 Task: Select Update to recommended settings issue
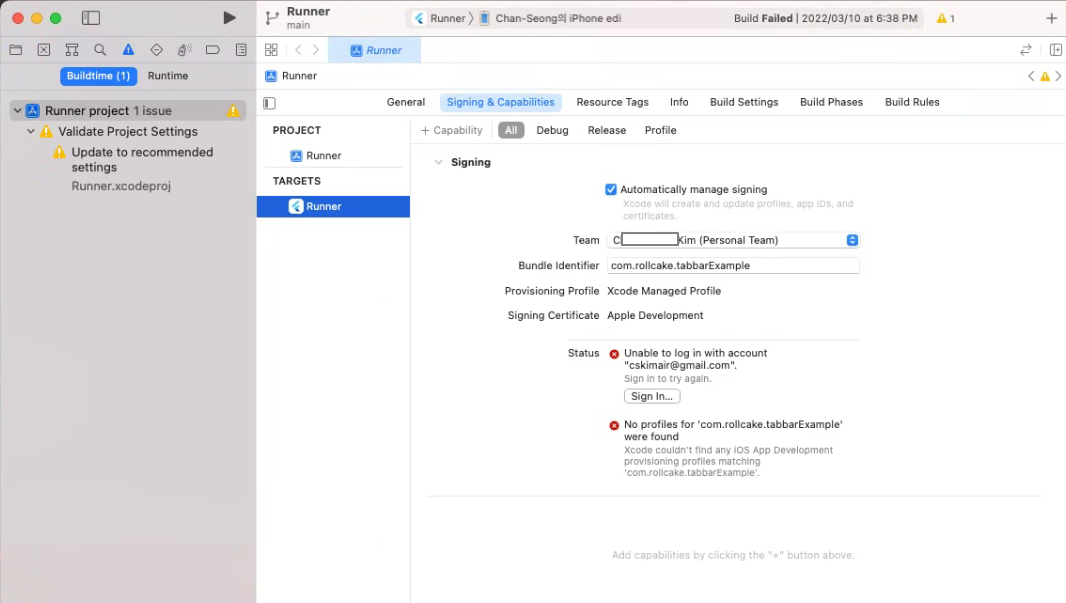142,160
